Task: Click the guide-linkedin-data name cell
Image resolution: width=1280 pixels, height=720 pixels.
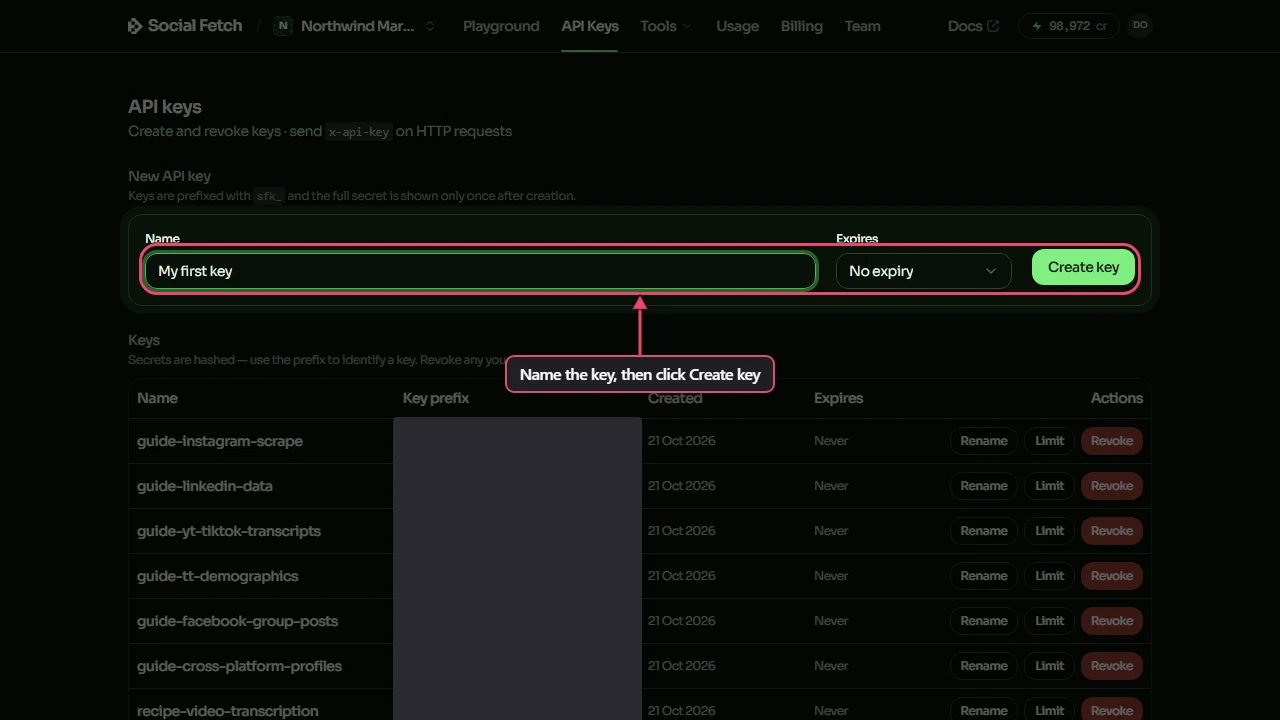Action: pyautogui.click(x=205, y=486)
